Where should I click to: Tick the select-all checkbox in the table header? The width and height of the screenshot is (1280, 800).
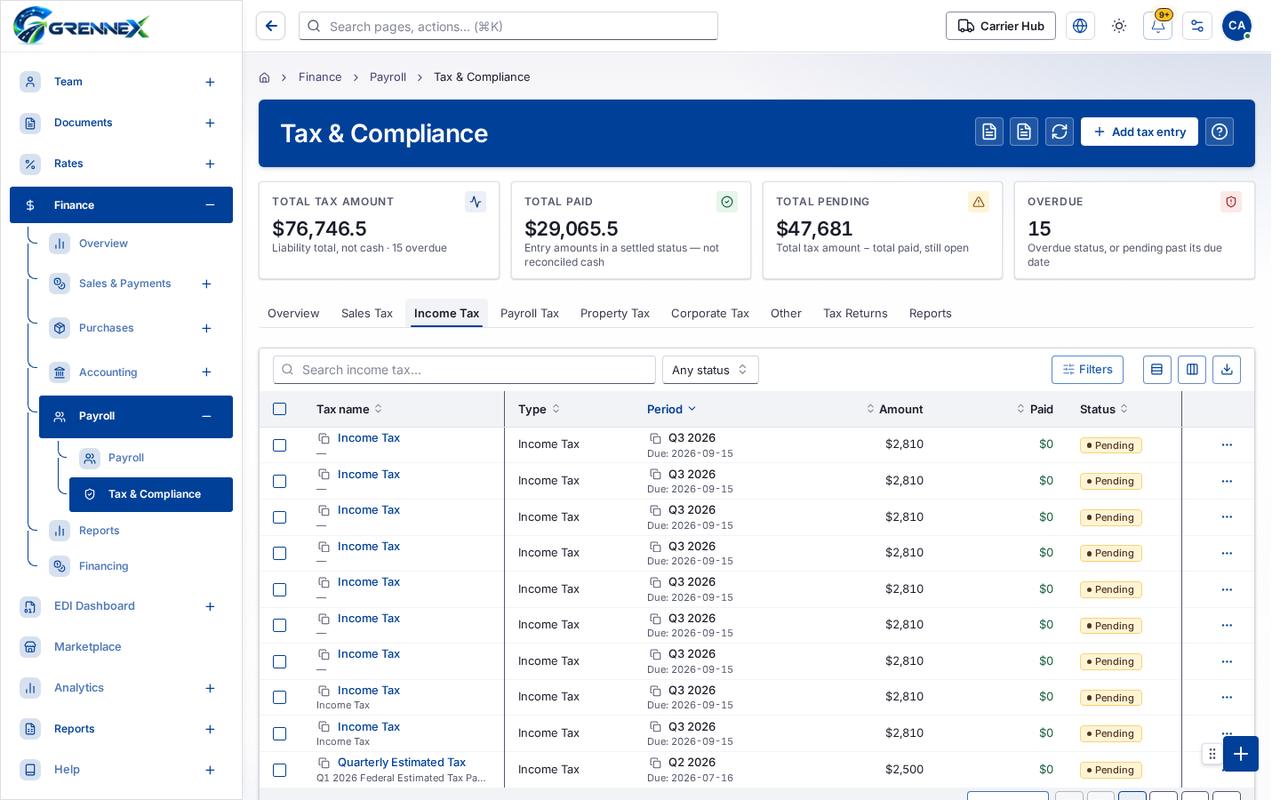280,409
